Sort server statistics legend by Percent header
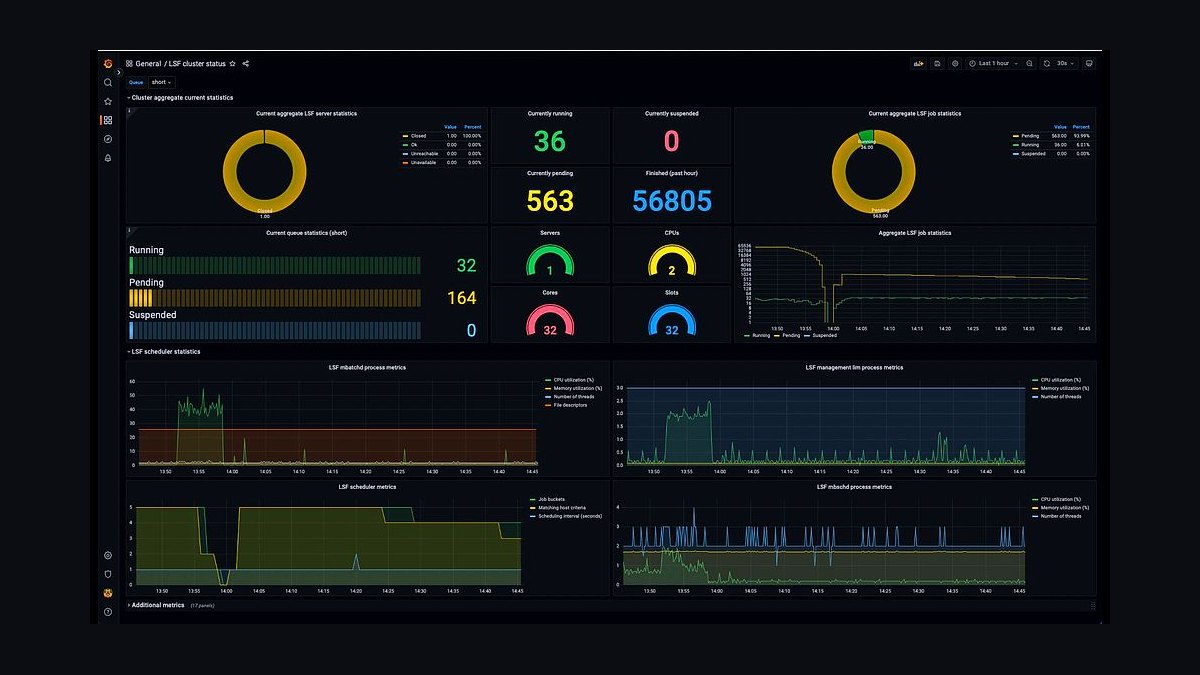The height and width of the screenshot is (675, 1200). pos(472,127)
